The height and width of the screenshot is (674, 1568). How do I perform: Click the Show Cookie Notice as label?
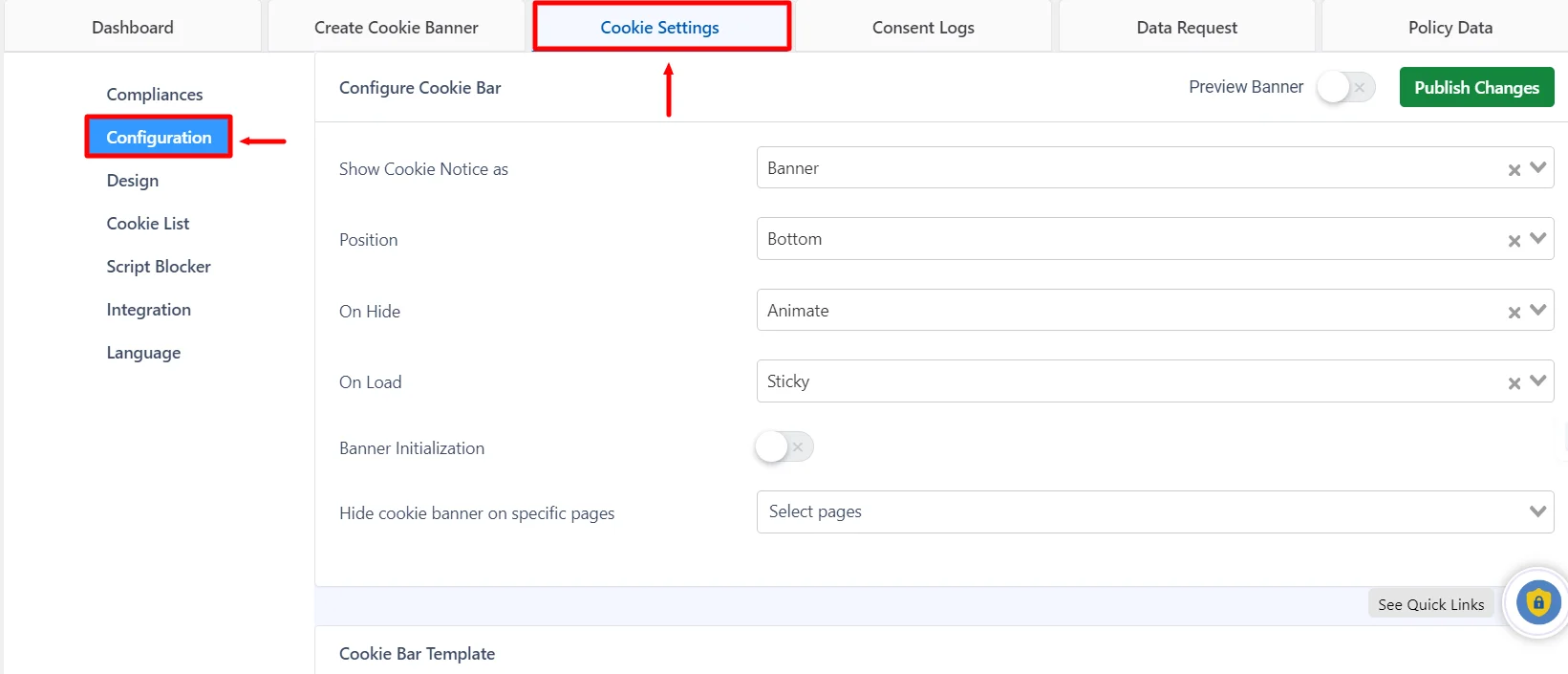(x=423, y=169)
